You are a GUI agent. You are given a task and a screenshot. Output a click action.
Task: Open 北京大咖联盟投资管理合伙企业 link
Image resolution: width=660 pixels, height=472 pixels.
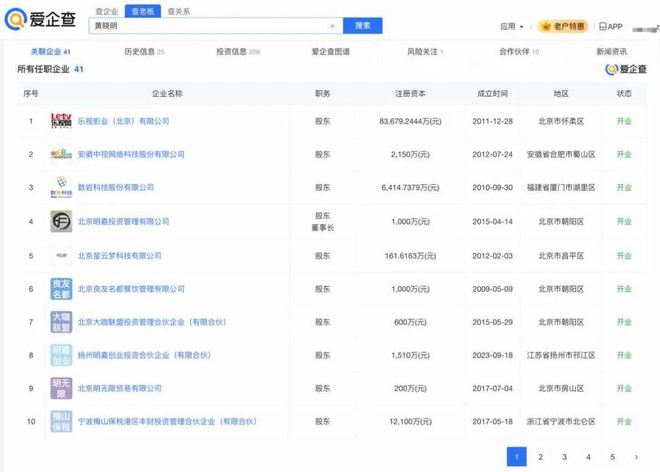(x=152, y=322)
